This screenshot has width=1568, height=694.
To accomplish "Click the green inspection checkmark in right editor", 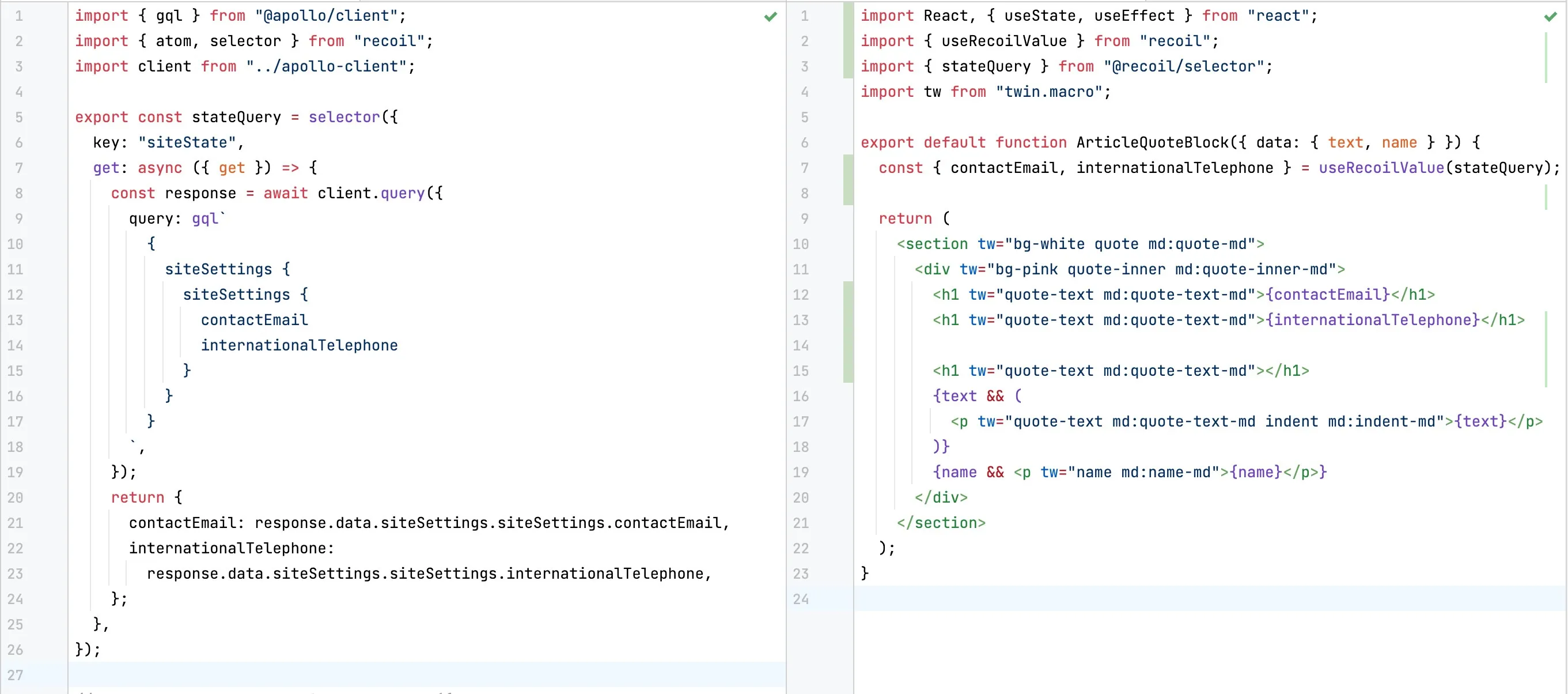I will (1550, 17).
